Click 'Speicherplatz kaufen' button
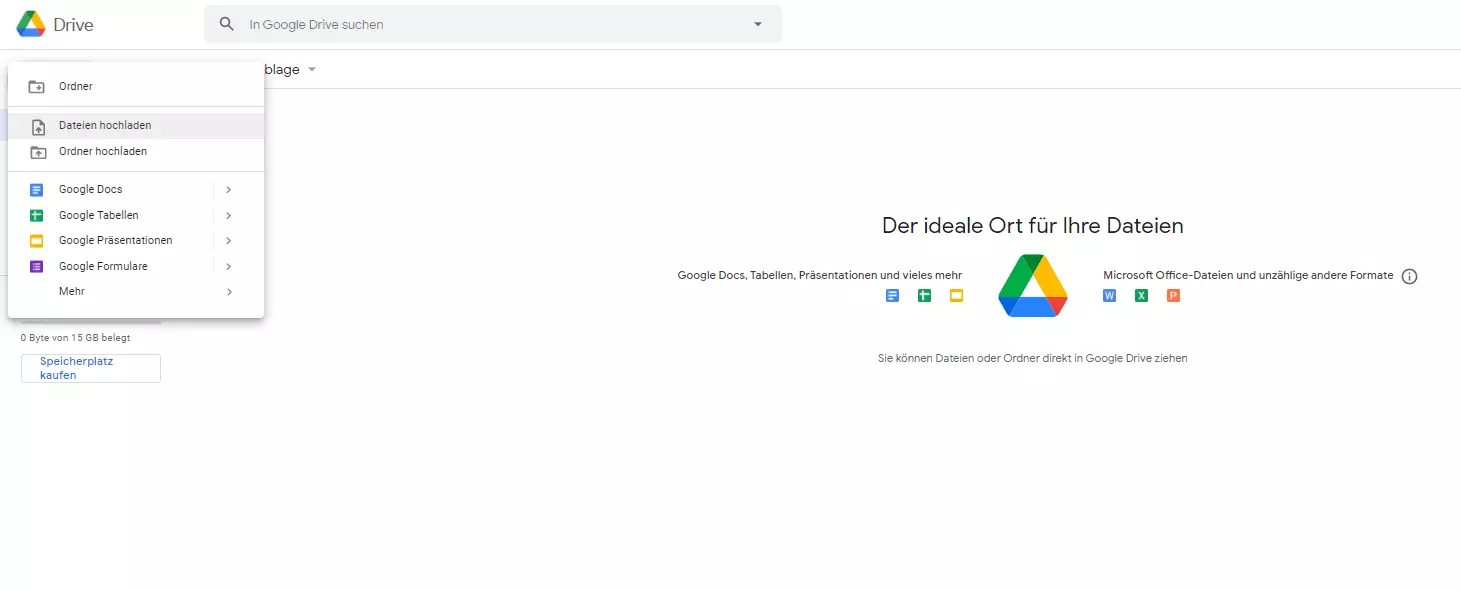The width and height of the screenshot is (1461, 590). (x=91, y=368)
